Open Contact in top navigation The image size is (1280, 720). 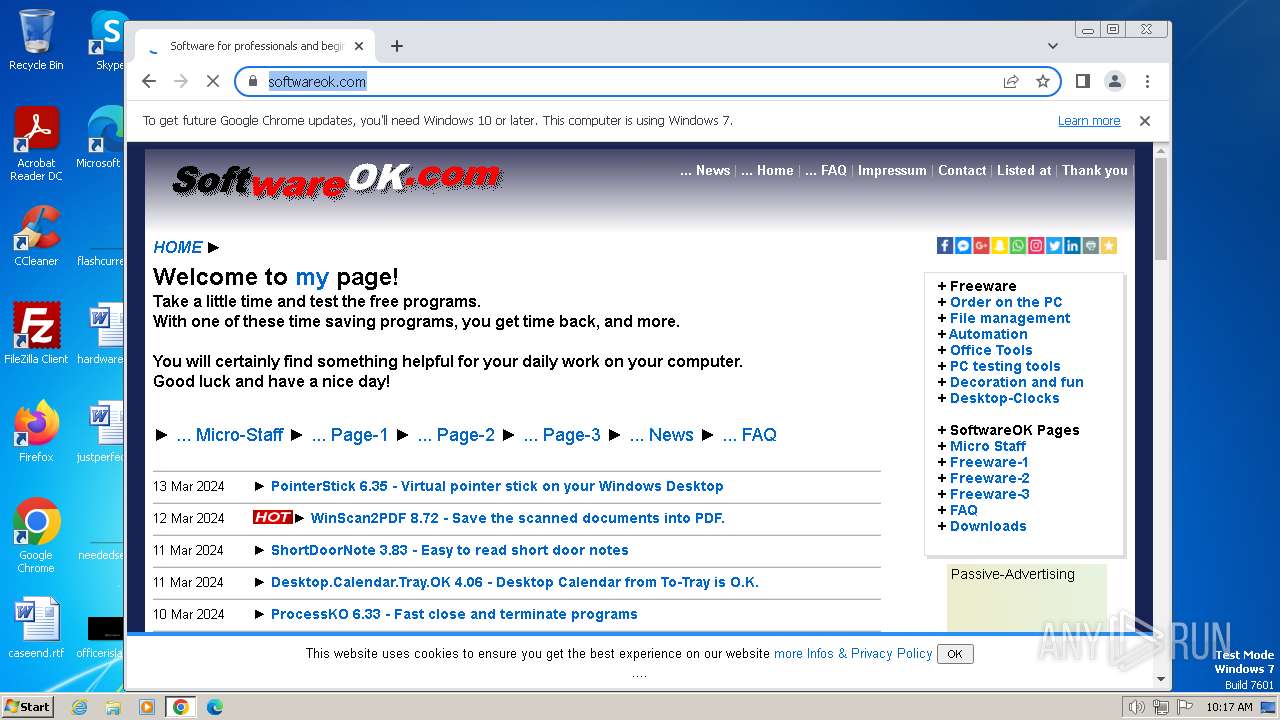pyautogui.click(x=962, y=170)
